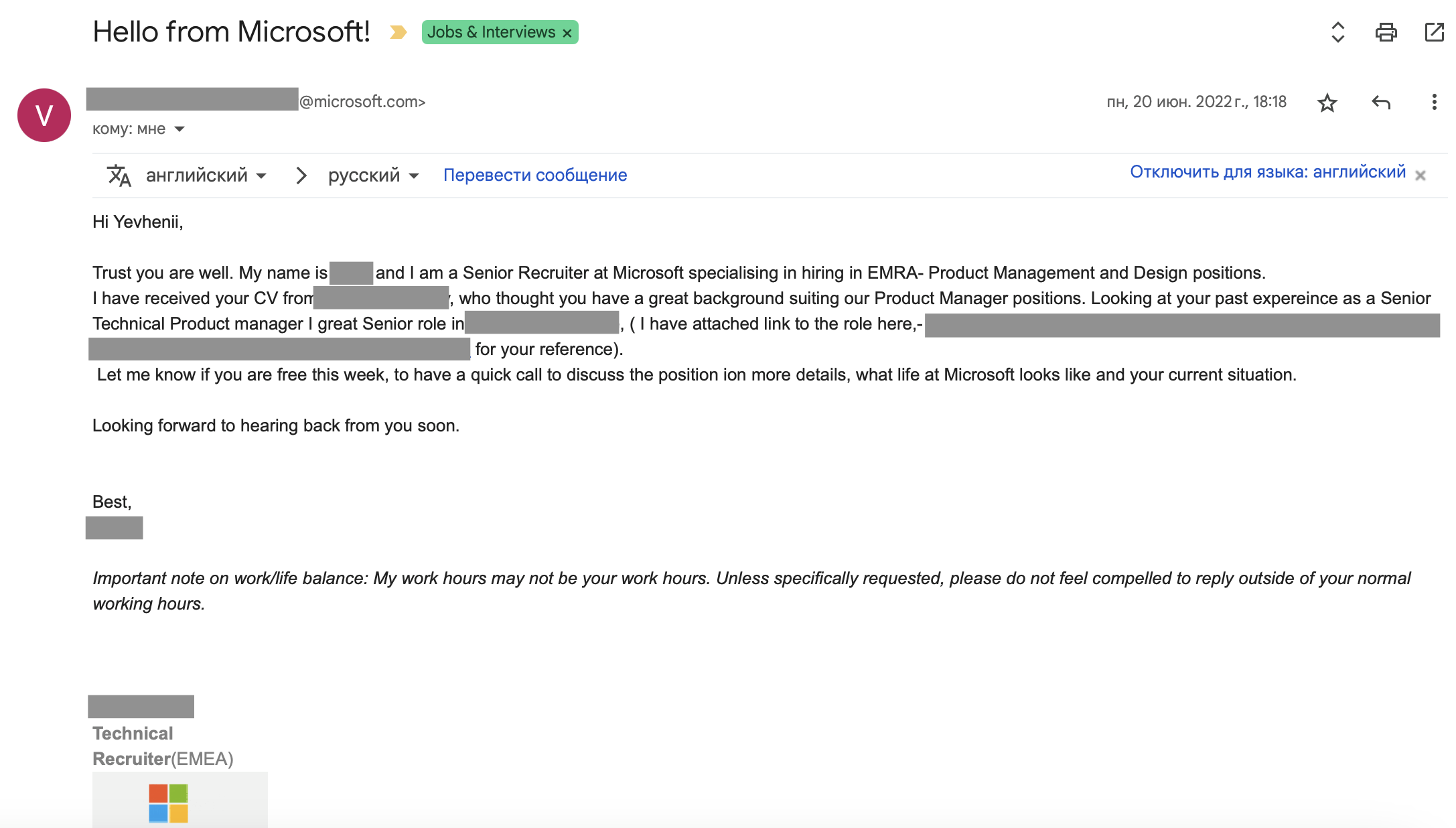Star the Hello from Microsoft email

1328,102
